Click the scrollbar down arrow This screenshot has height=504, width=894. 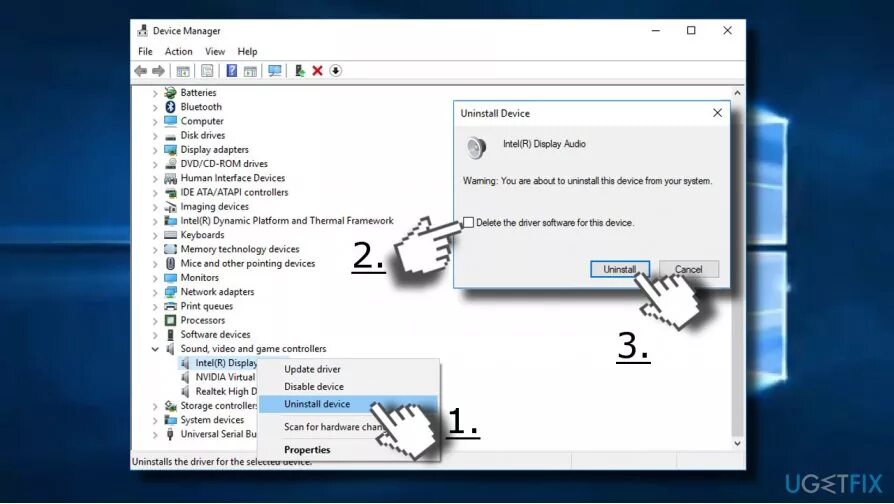(x=738, y=443)
